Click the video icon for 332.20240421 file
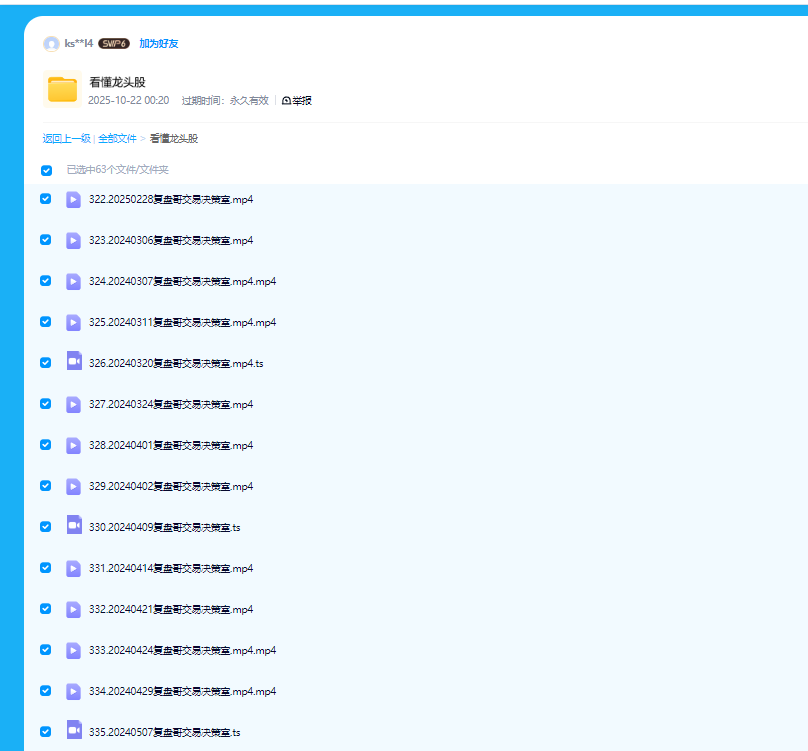 [x=74, y=609]
